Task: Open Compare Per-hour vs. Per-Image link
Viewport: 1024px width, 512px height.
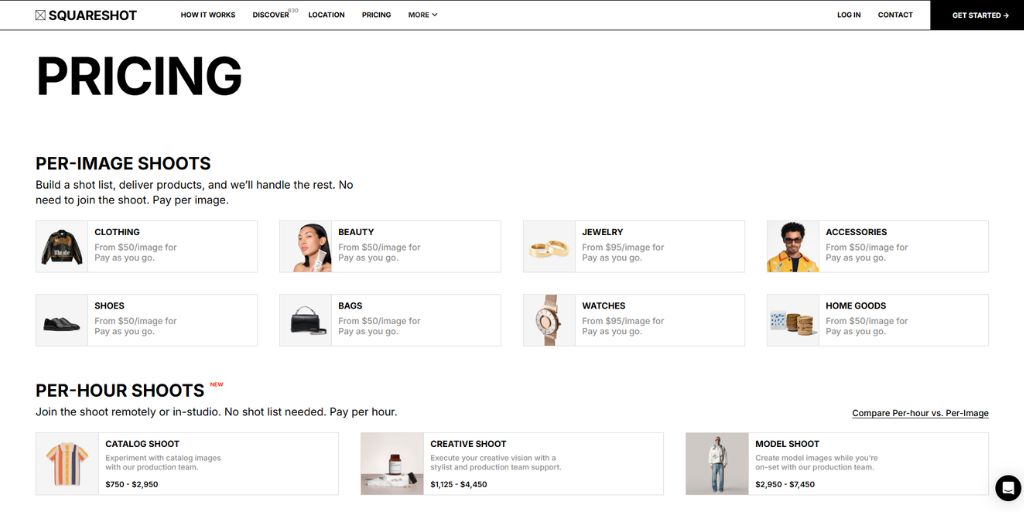Action: point(919,413)
